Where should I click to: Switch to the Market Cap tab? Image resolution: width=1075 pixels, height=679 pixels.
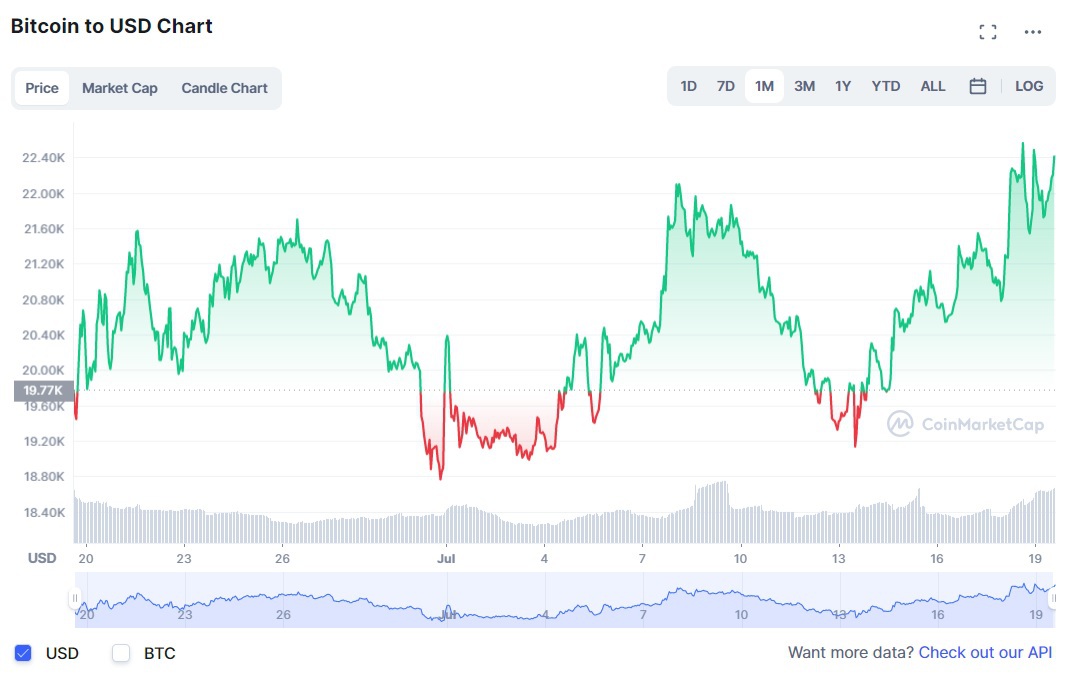pos(119,88)
